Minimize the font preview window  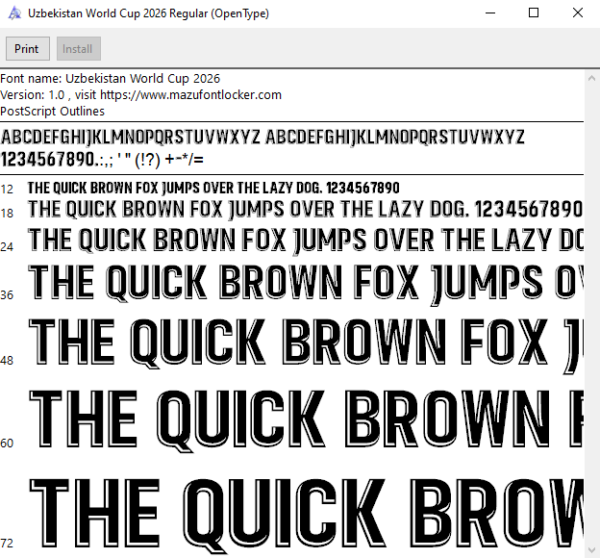(490, 13)
